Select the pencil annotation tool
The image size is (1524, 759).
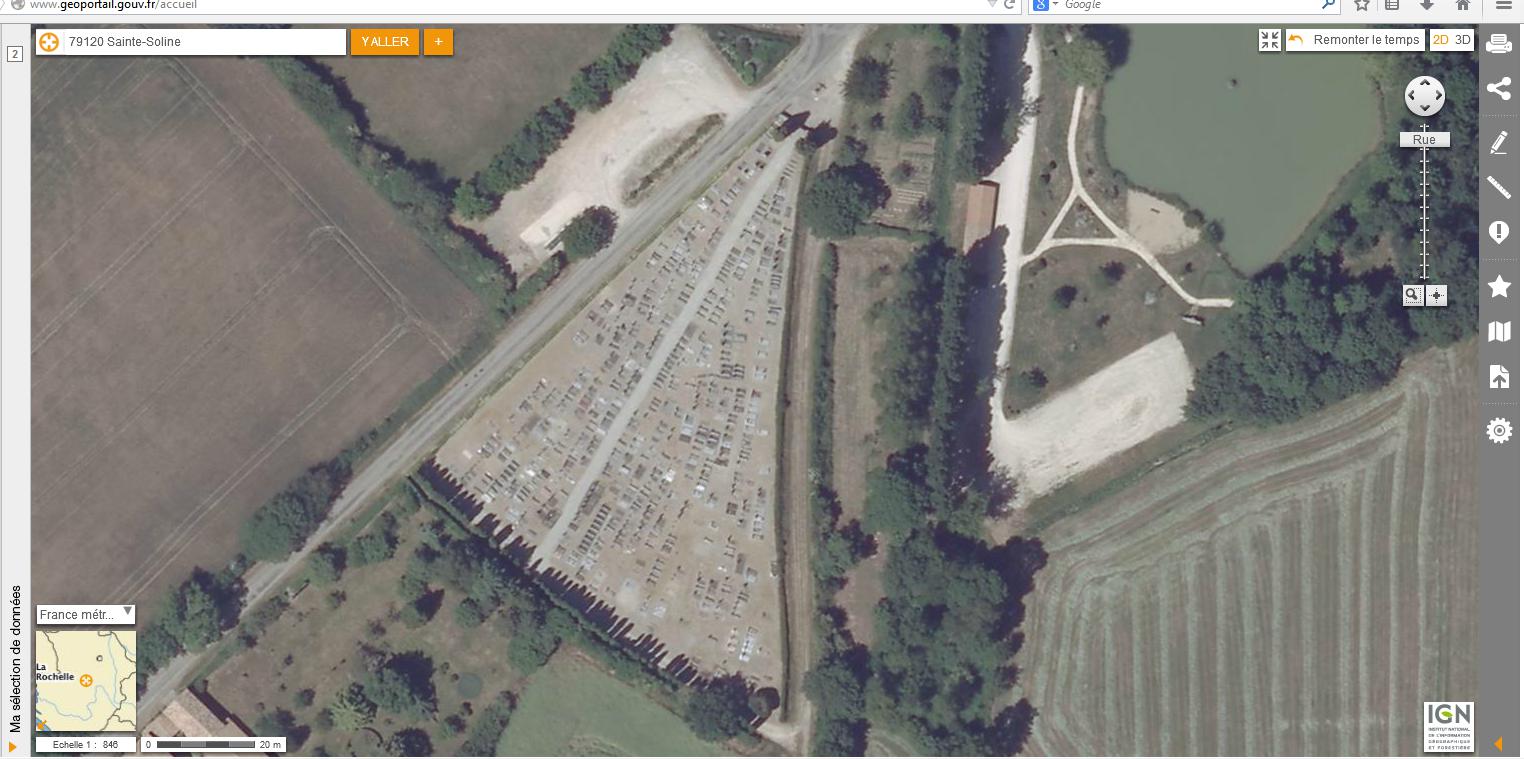tap(1498, 142)
